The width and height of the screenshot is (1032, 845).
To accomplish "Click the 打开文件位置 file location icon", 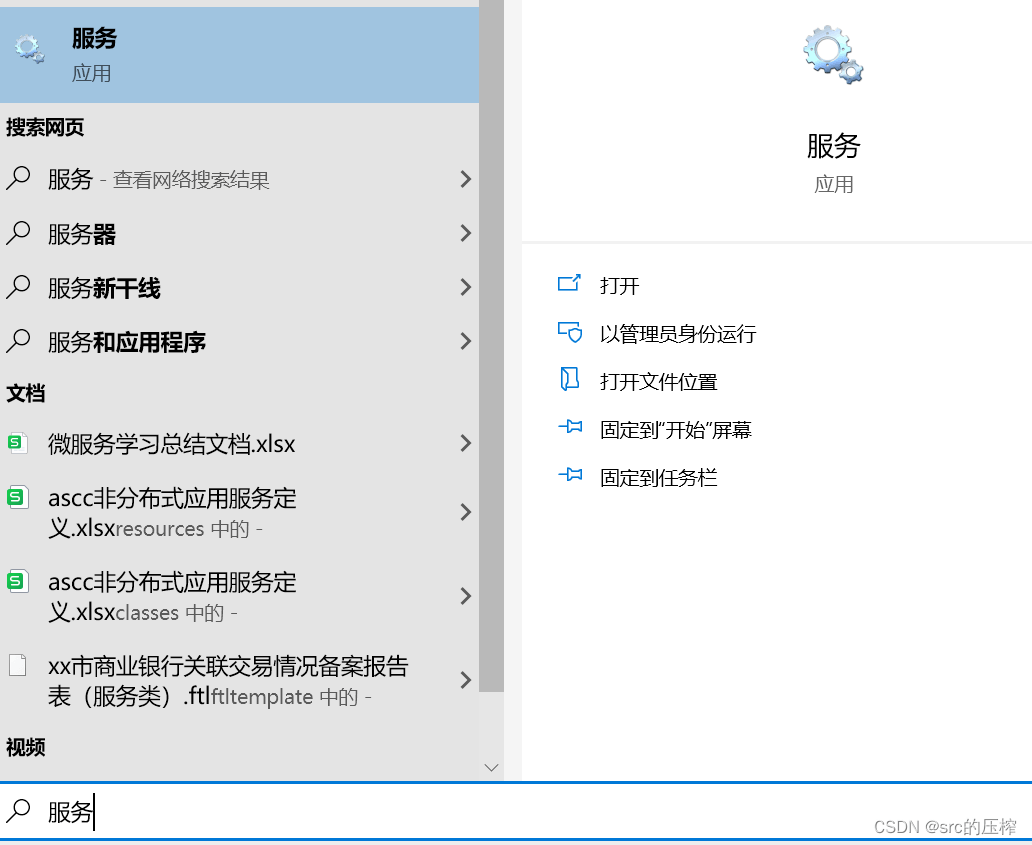I will pyautogui.click(x=569, y=379).
